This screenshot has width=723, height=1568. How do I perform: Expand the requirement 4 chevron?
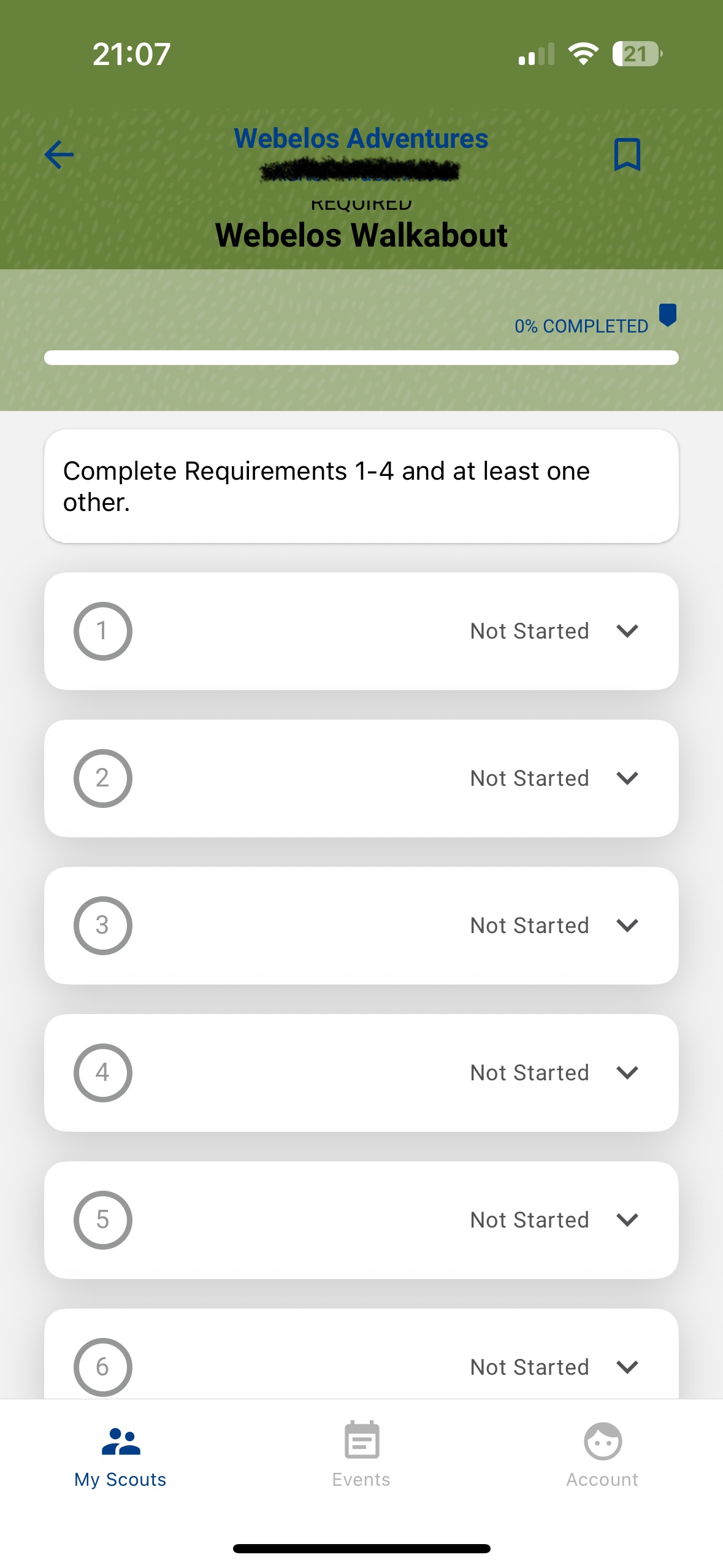(627, 1073)
